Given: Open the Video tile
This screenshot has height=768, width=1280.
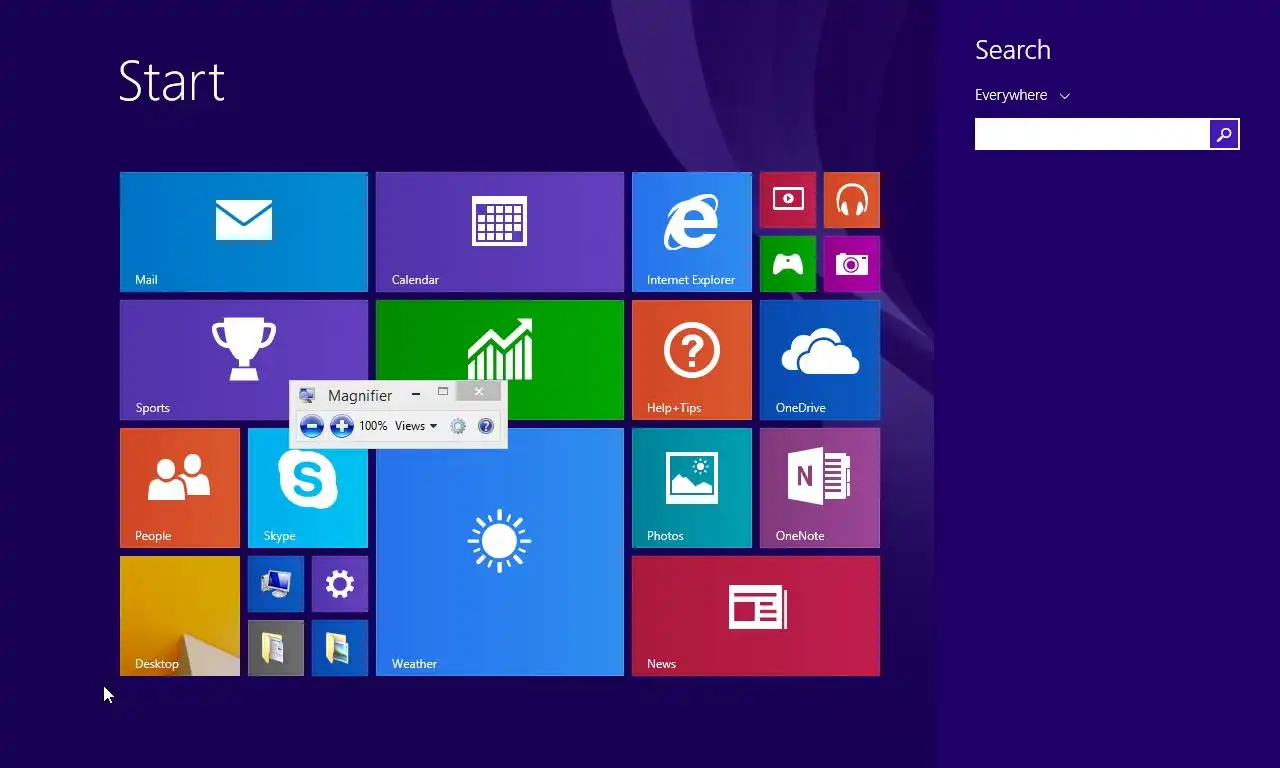Looking at the screenshot, I should 788,200.
